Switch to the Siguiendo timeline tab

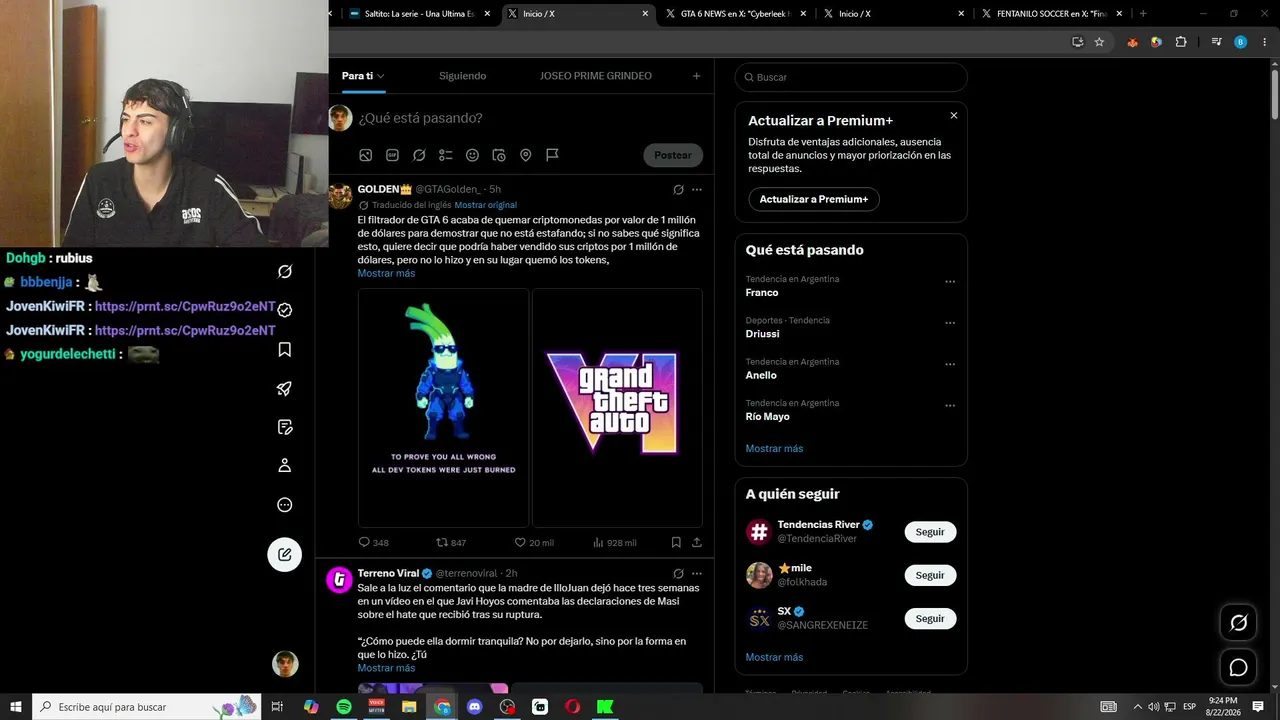click(x=462, y=76)
